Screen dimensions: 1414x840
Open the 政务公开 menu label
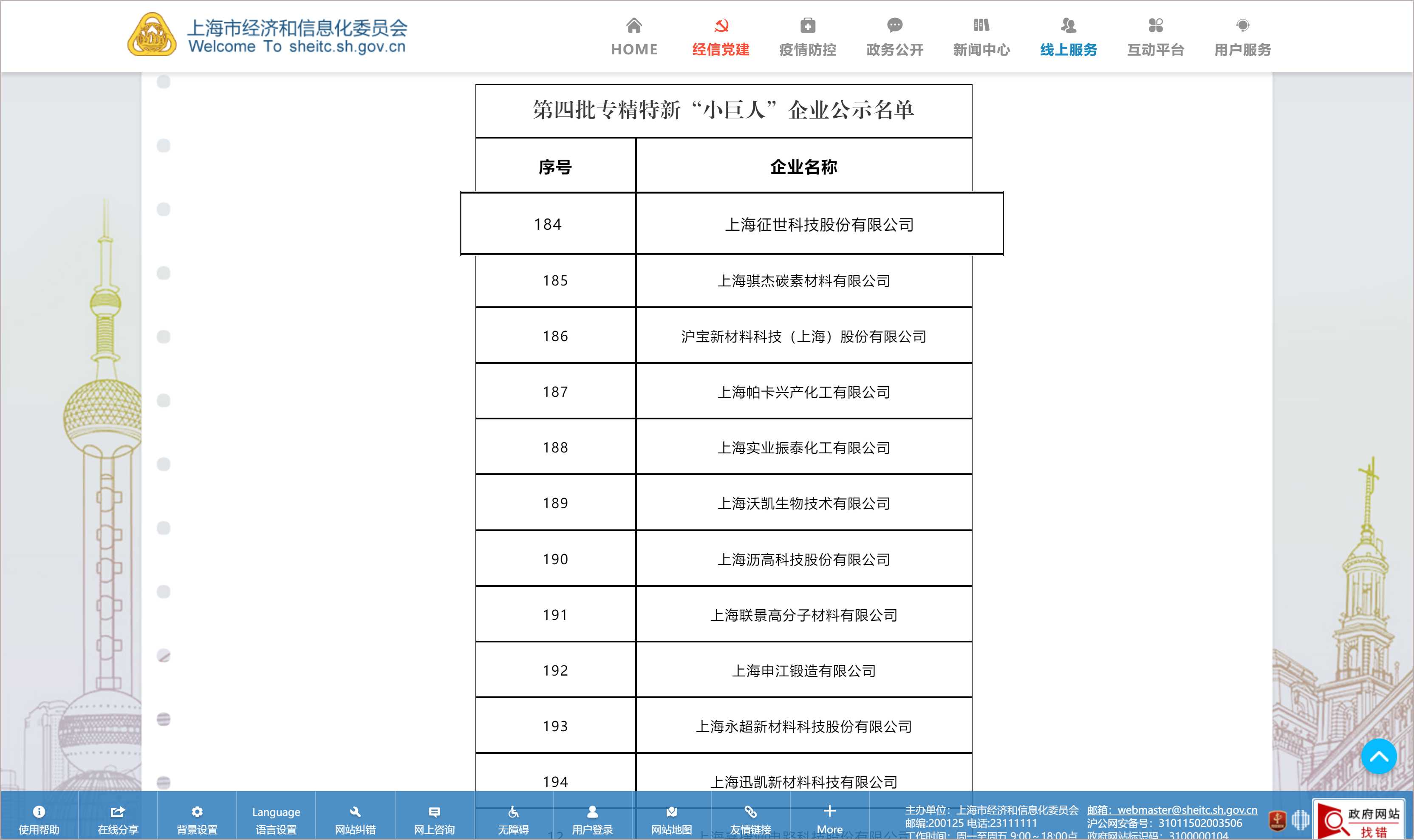[x=894, y=50]
